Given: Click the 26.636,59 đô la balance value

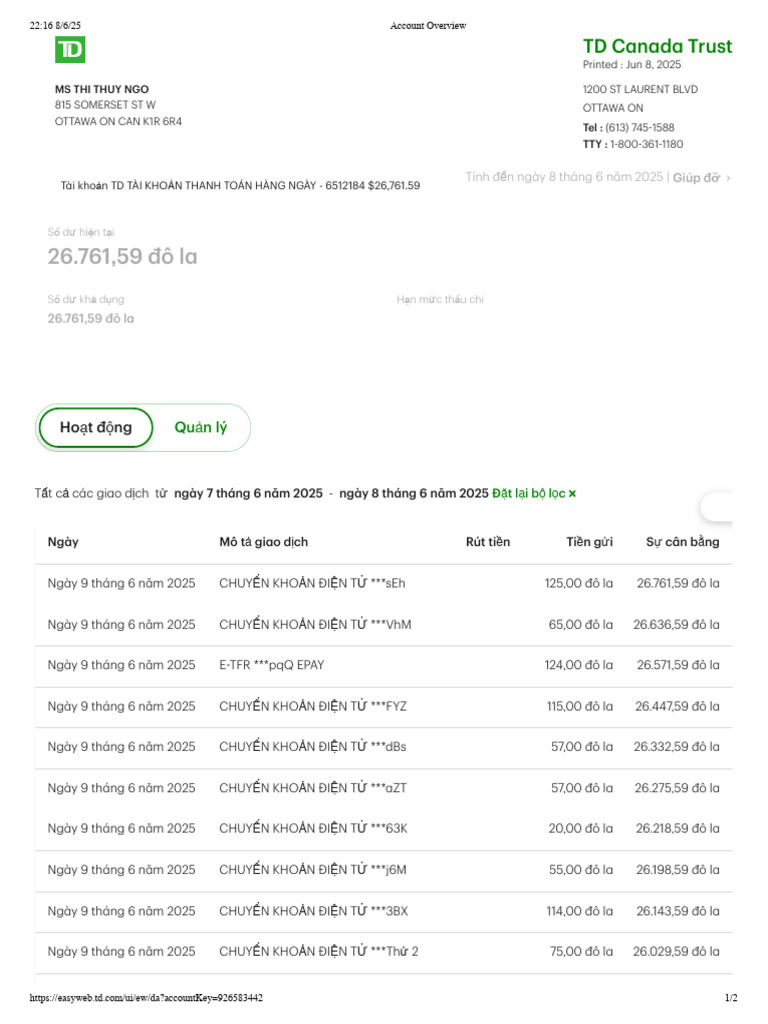Looking at the screenshot, I should point(676,625).
